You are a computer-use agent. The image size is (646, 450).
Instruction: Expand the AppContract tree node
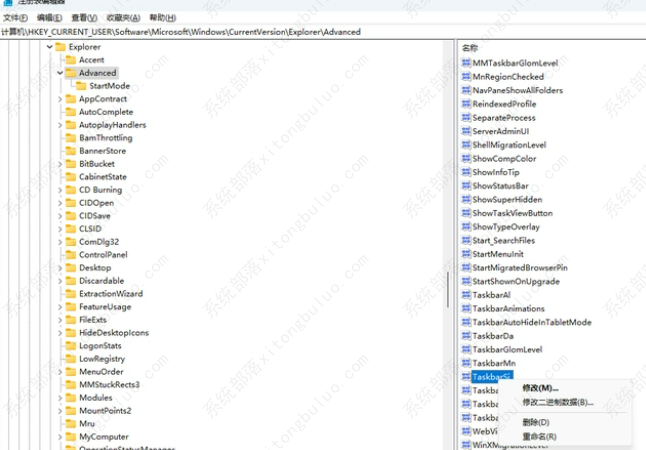[x=60, y=99]
